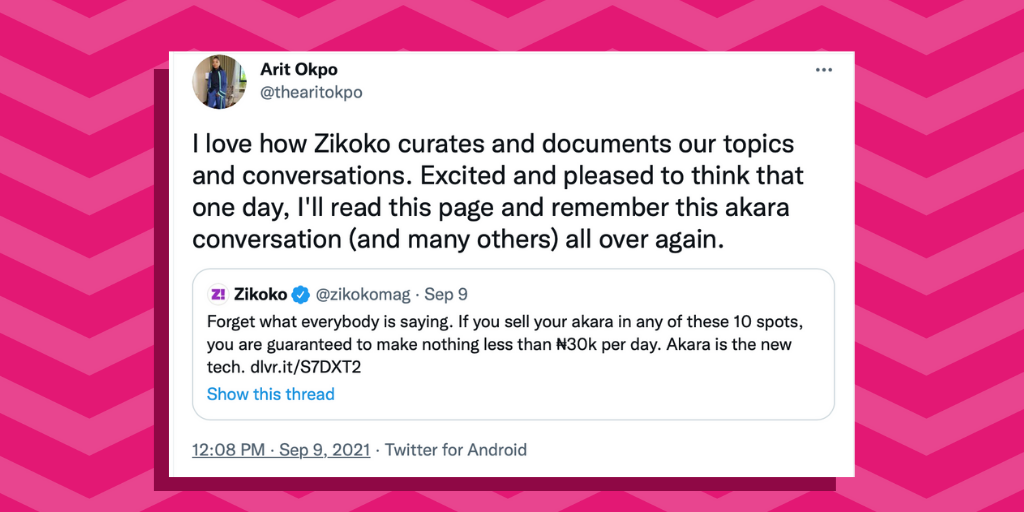Image resolution: width=1024 pixels, height=512 pixels.
Task: Click the @thearitokpo handle
Action: pyautogui.click(x=311, y=92)
